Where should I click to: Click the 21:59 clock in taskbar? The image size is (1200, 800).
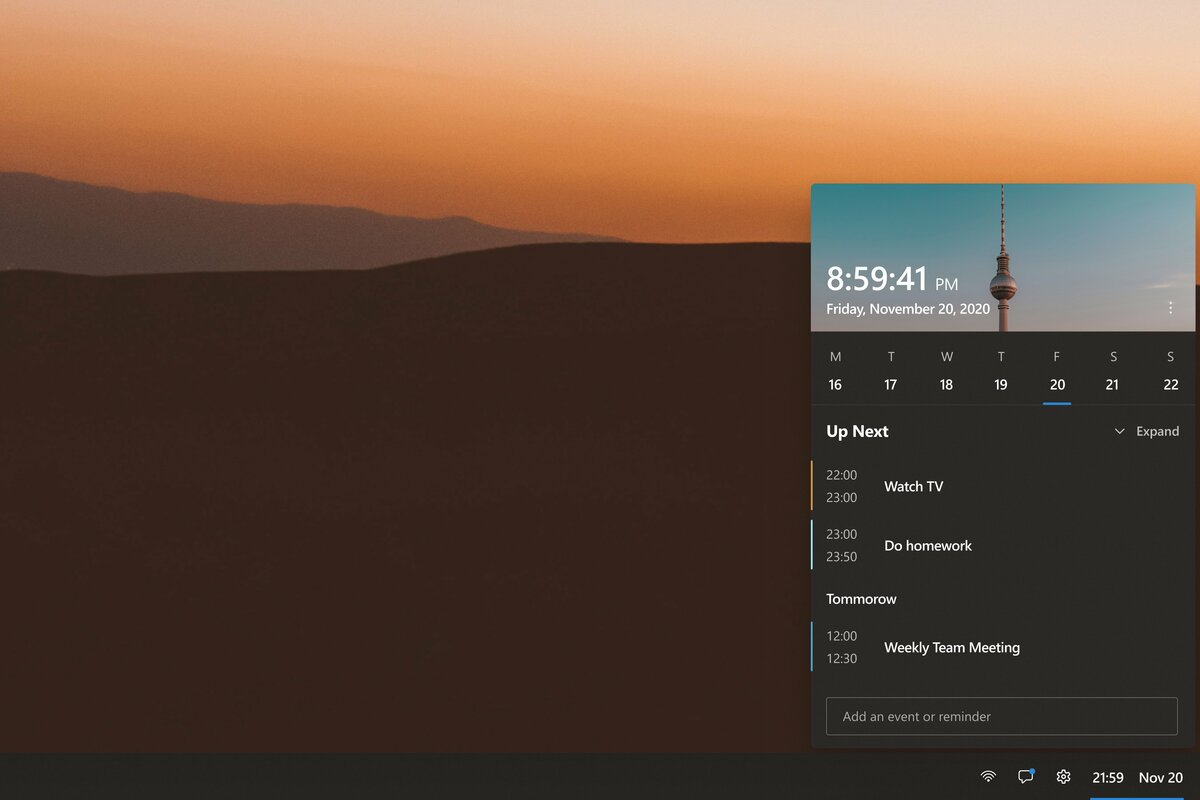[x=1108, y=777]
